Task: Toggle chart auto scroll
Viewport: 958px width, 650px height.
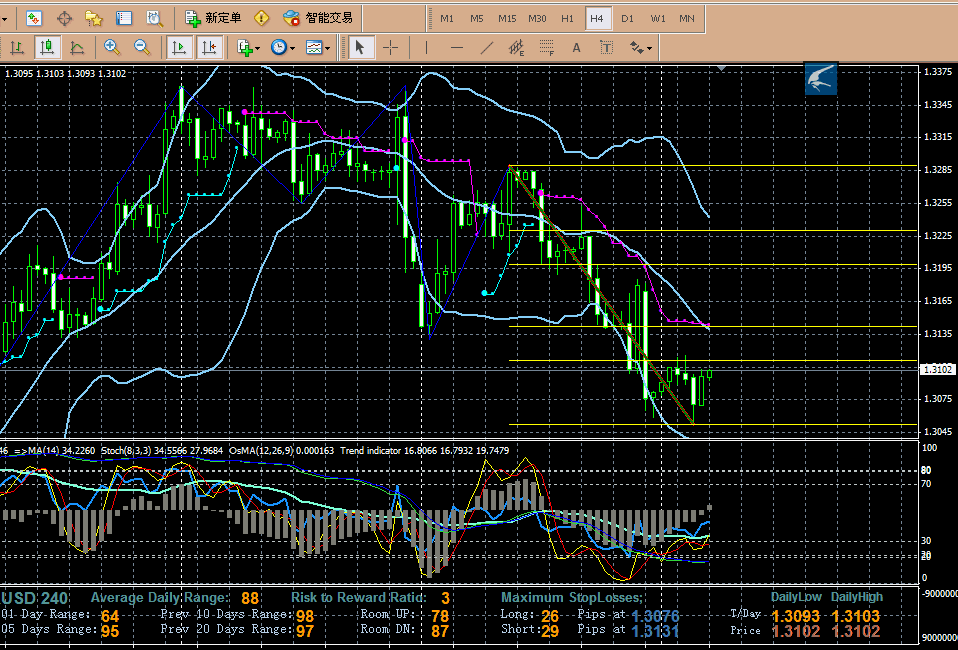Action: 179,47
